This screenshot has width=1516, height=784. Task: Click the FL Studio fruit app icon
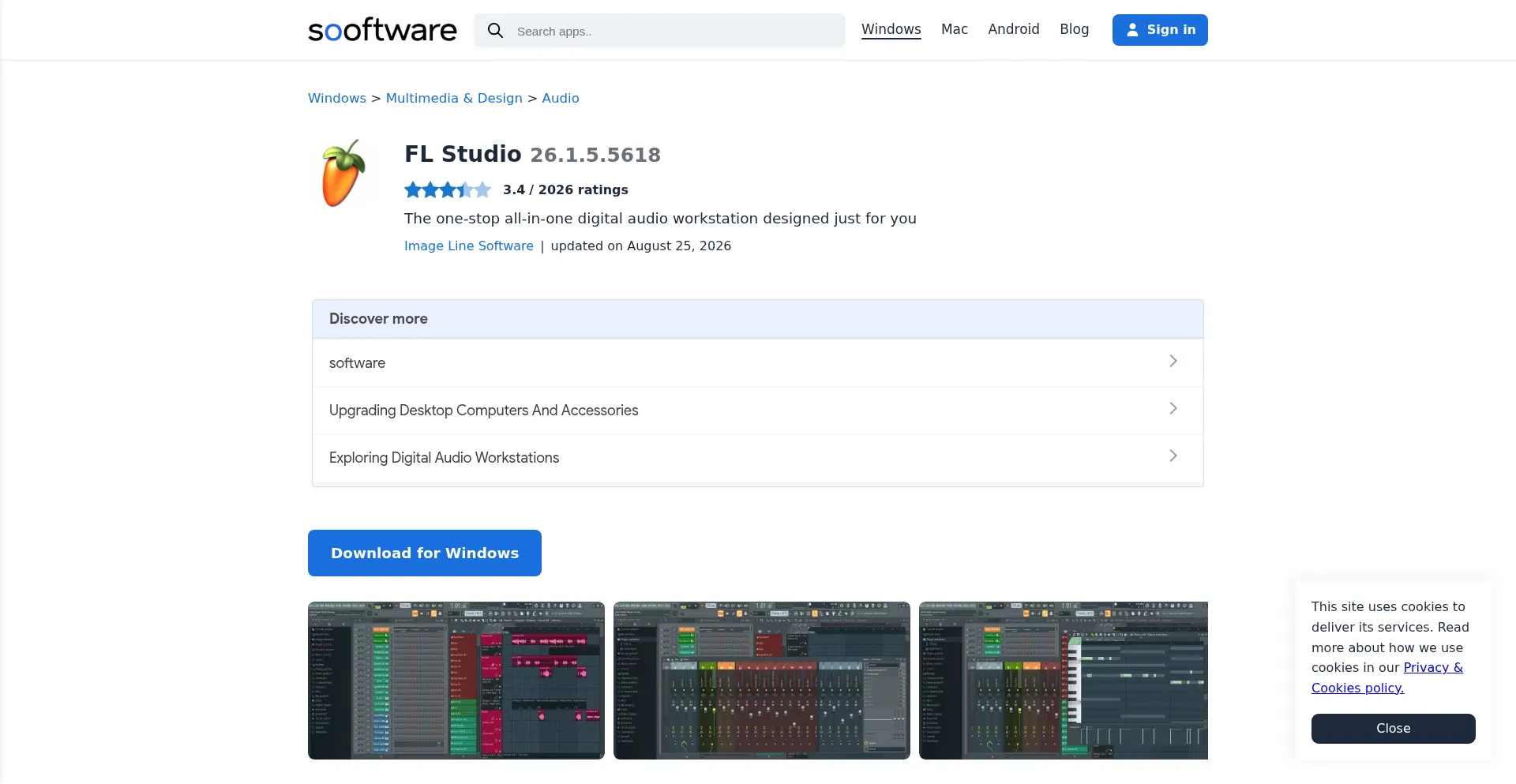click(343, 173)
